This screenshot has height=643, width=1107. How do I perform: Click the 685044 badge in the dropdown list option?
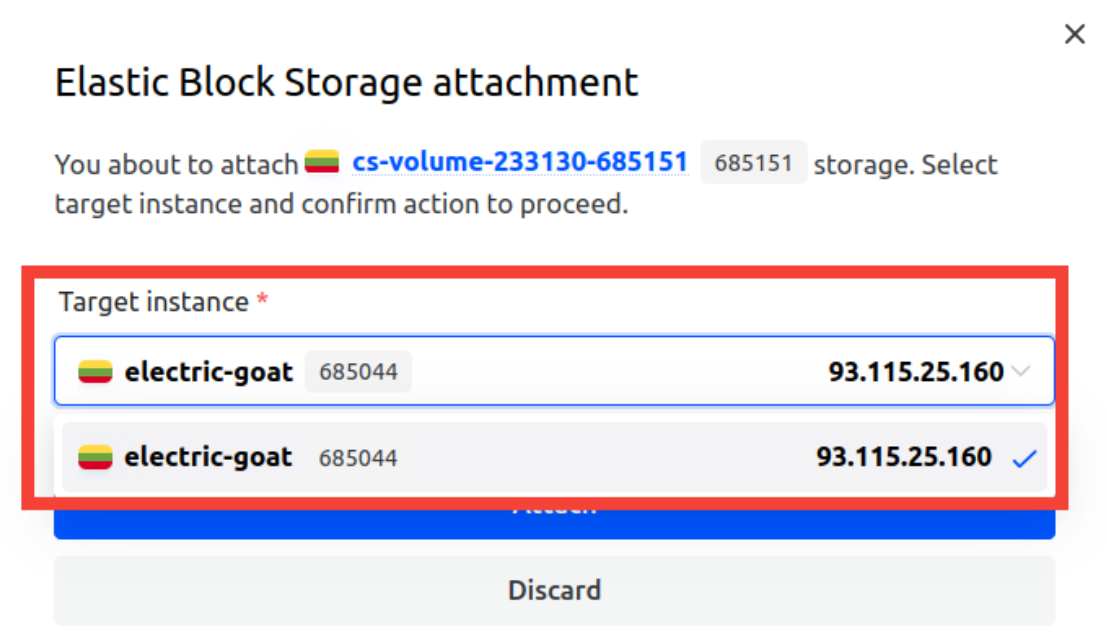(x=358, y=459)
